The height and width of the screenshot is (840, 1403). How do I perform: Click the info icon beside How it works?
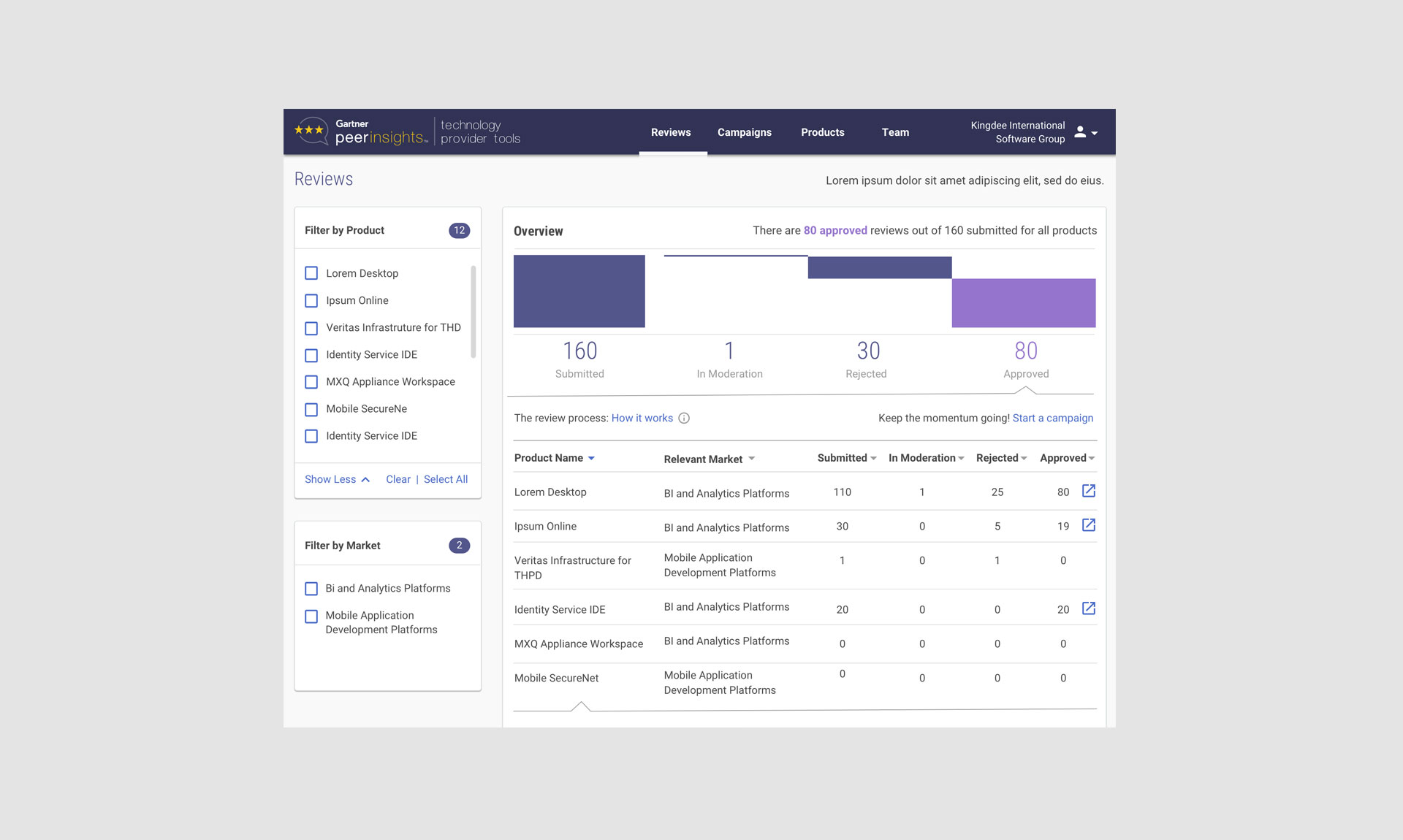pos(684,419)
